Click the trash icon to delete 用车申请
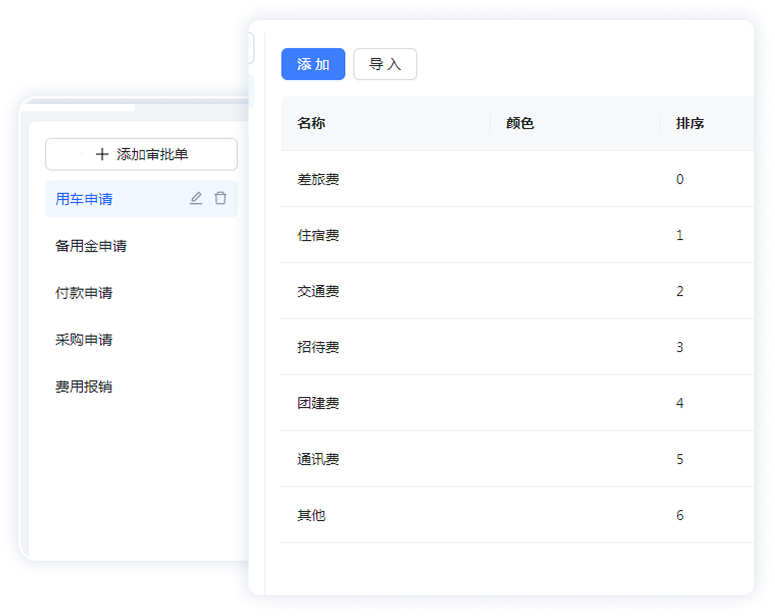This screenshot has height=616, width=775. (x=220, y=199)
